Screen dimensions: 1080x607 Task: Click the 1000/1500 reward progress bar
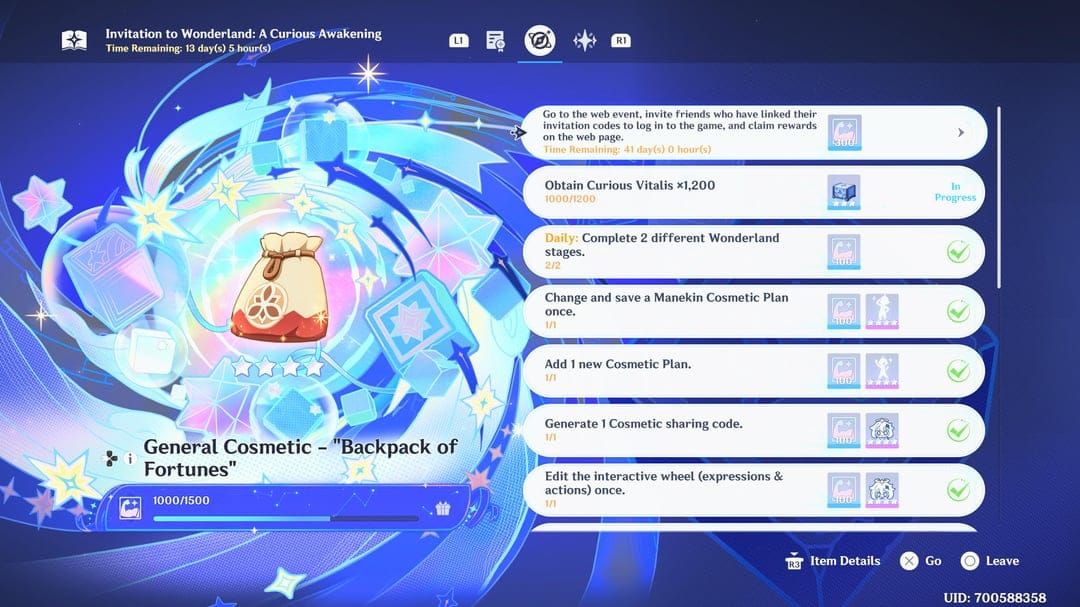click(286, 518)
